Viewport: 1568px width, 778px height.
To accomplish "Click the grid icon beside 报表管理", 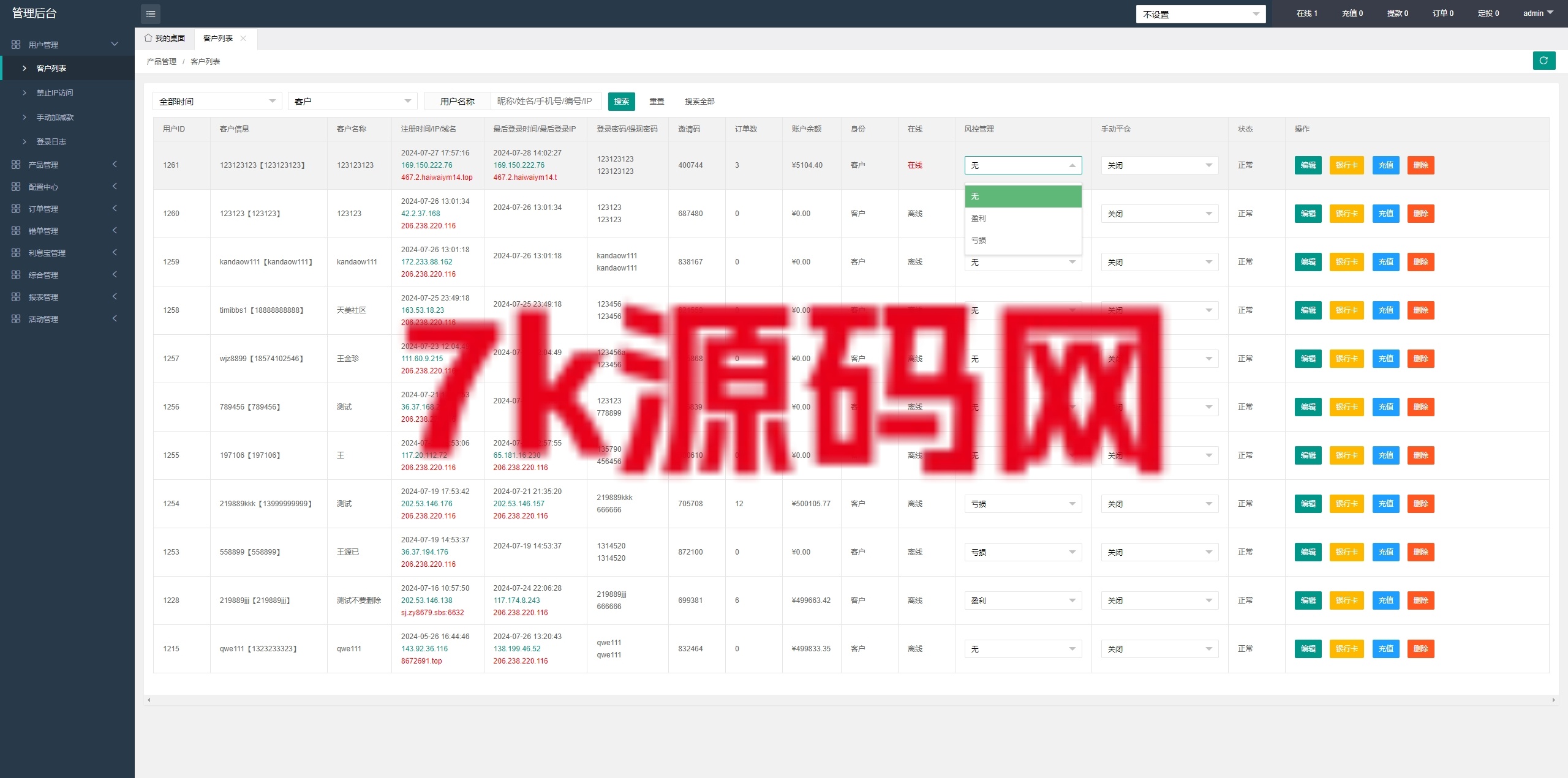I will pos(16,297).
